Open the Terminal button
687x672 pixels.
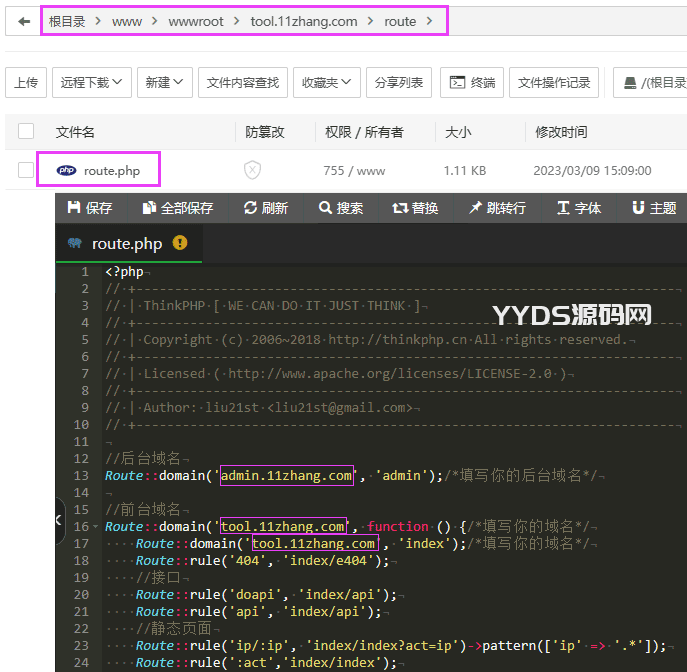point(472,83)
